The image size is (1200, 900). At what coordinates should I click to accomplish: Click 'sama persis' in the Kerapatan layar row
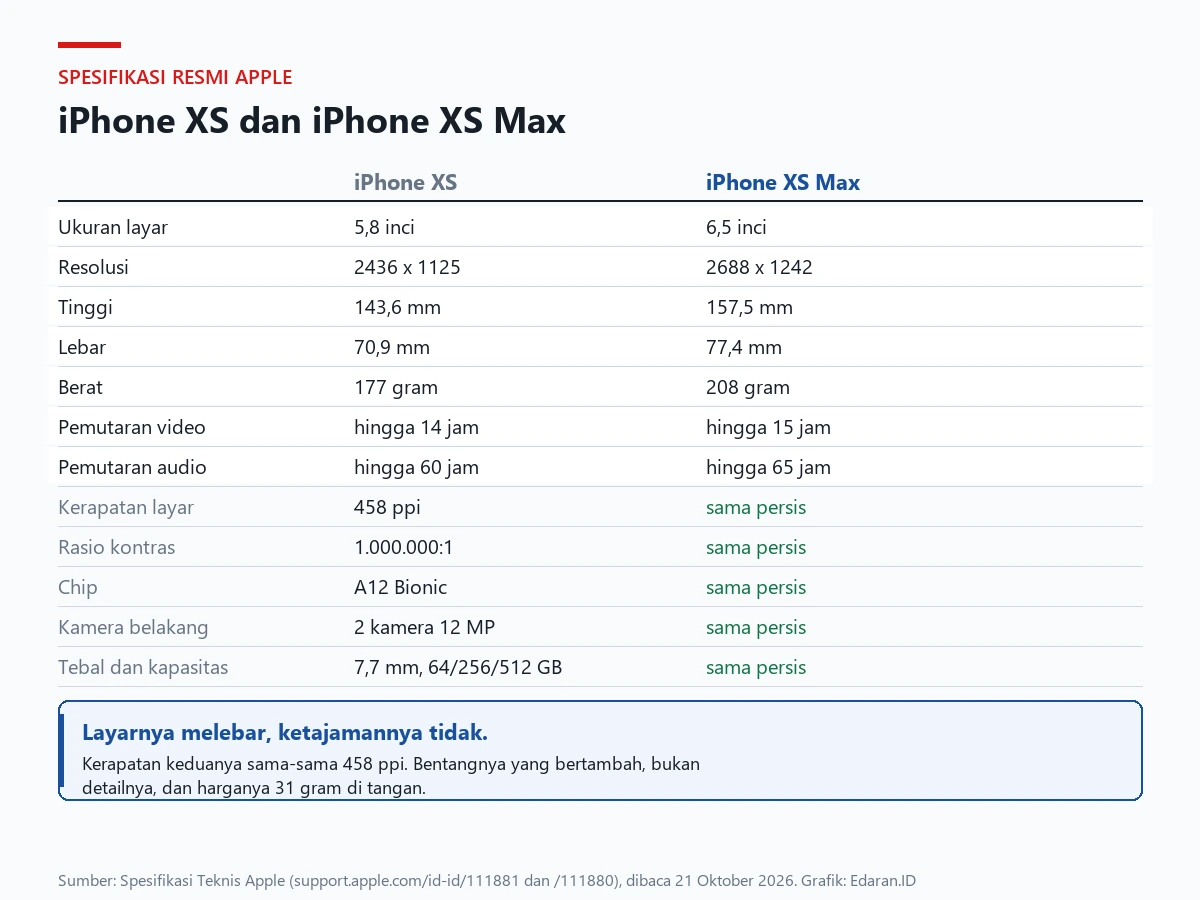[x=756, y=507]
